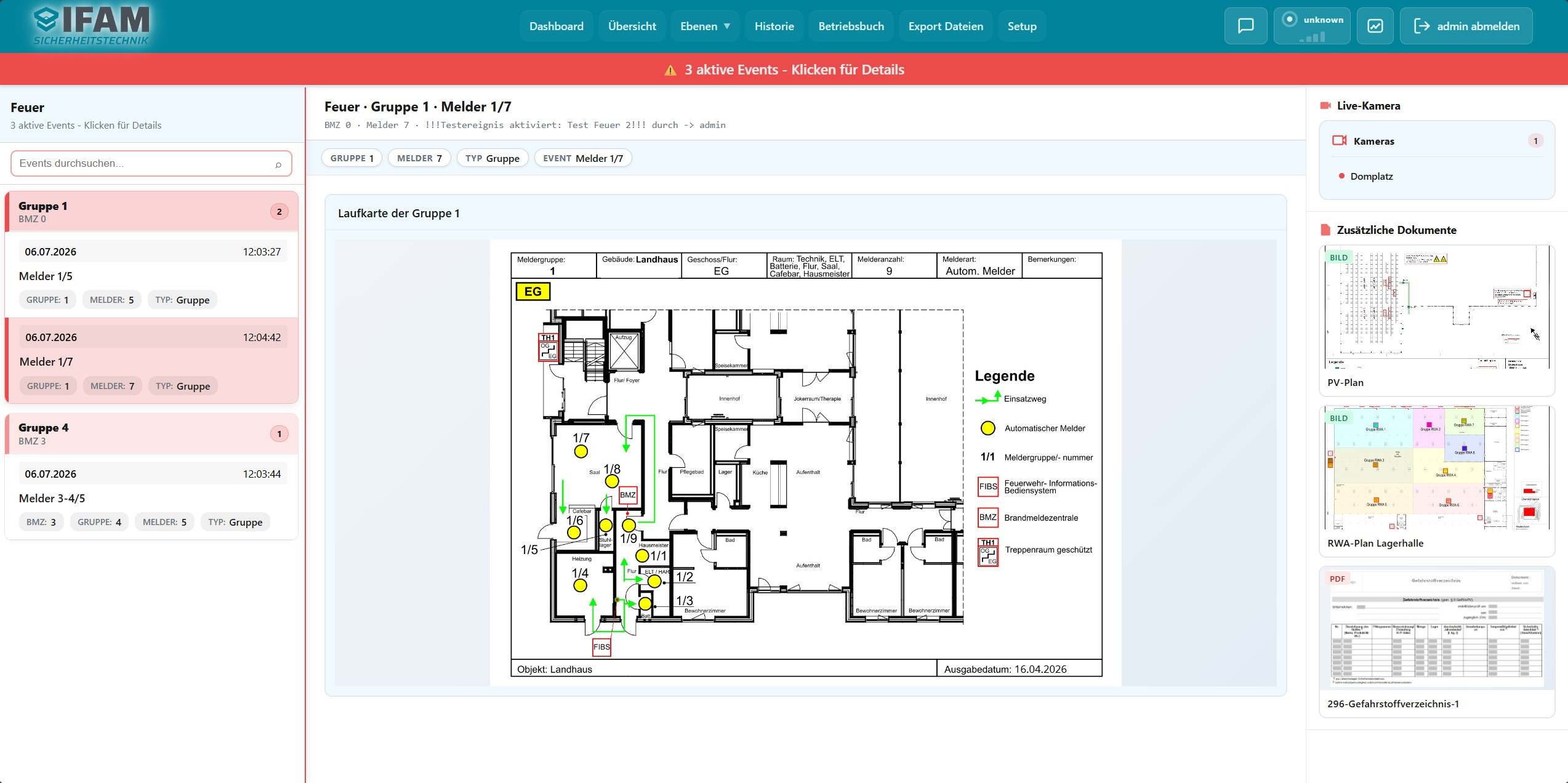Screen dimensions: 1568x783
Task: Click the camera icon beside Kameras
Action: click(1340, 140)
